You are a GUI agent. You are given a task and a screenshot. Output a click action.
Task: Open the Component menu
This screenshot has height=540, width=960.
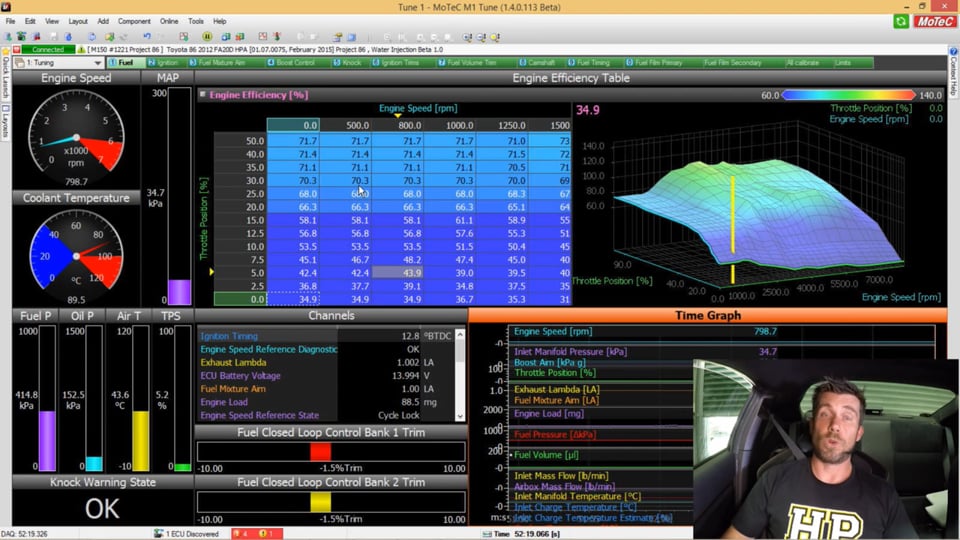(x=134, y=21)
